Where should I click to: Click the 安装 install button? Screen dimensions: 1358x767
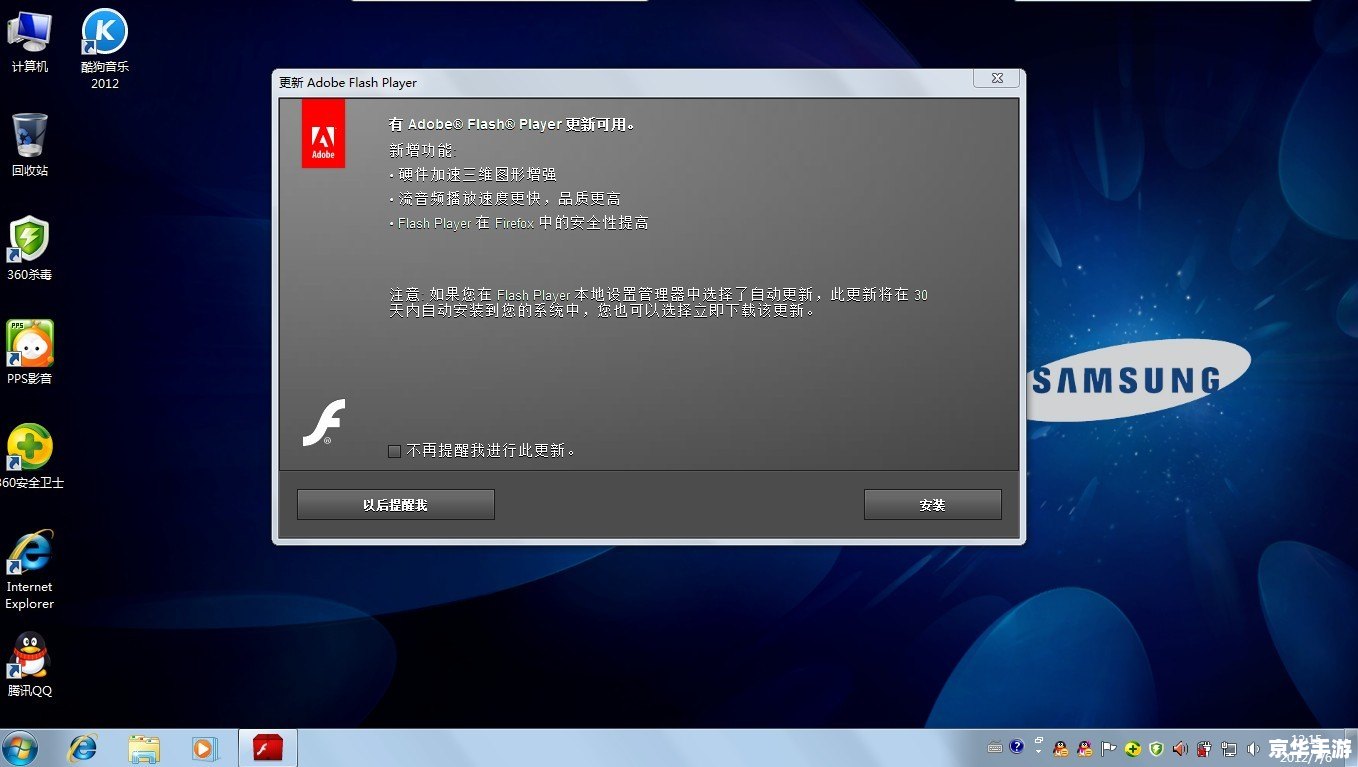click(932, 505)
